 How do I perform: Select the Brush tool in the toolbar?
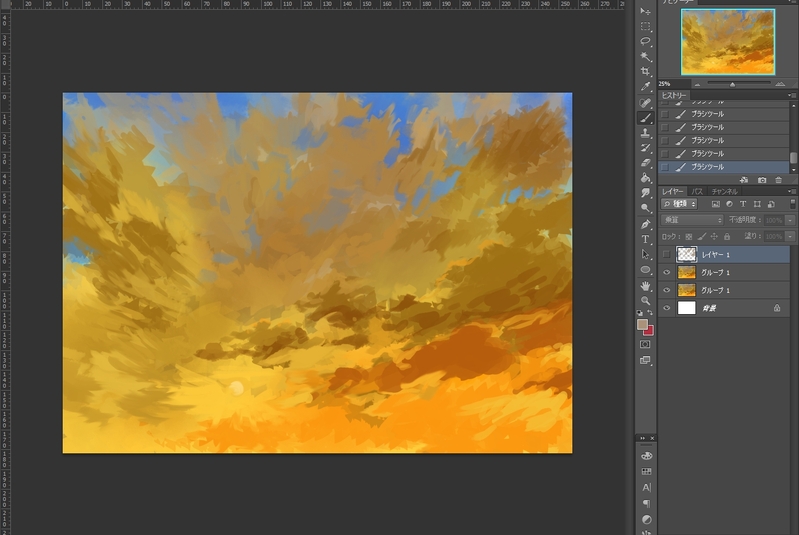pyautogui.click(x=645, y=118)
